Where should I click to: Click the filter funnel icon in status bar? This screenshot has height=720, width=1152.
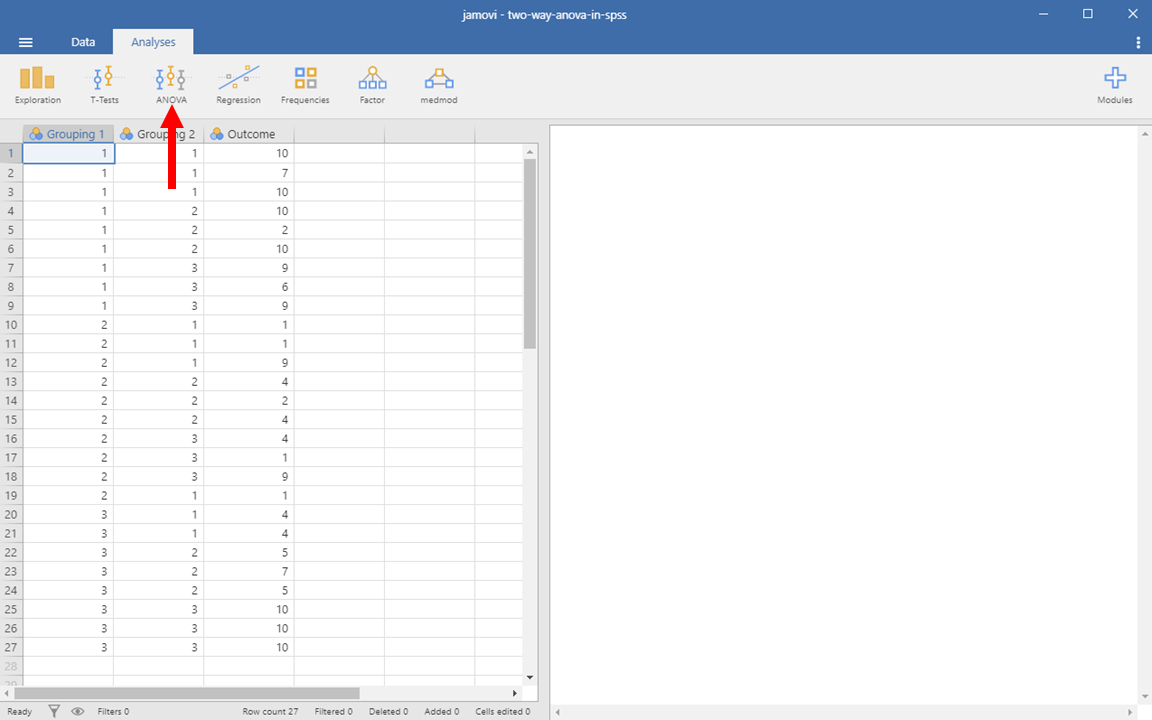coord(55,711)
